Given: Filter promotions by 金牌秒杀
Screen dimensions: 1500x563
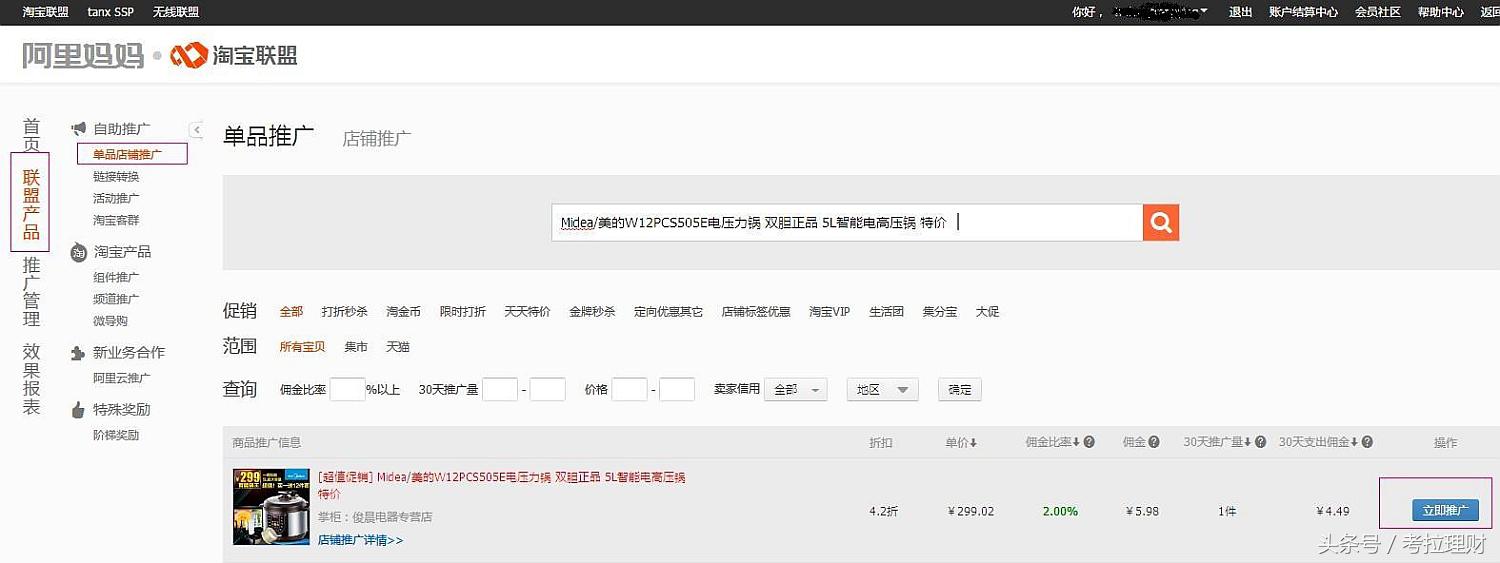Looking at the screenshot, I should point(592,312).
